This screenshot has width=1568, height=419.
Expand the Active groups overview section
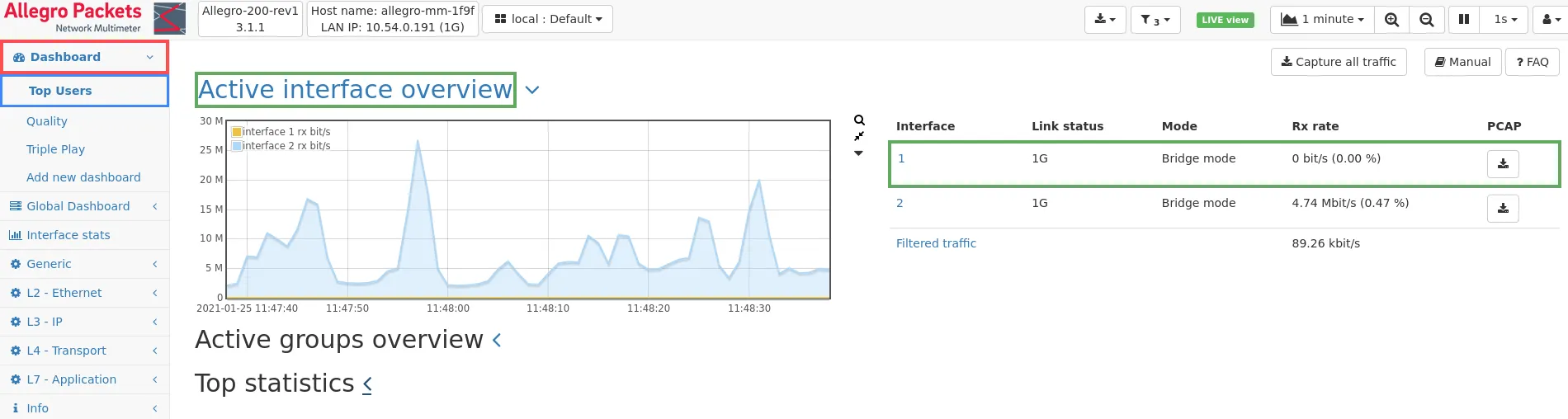[497, 340]
